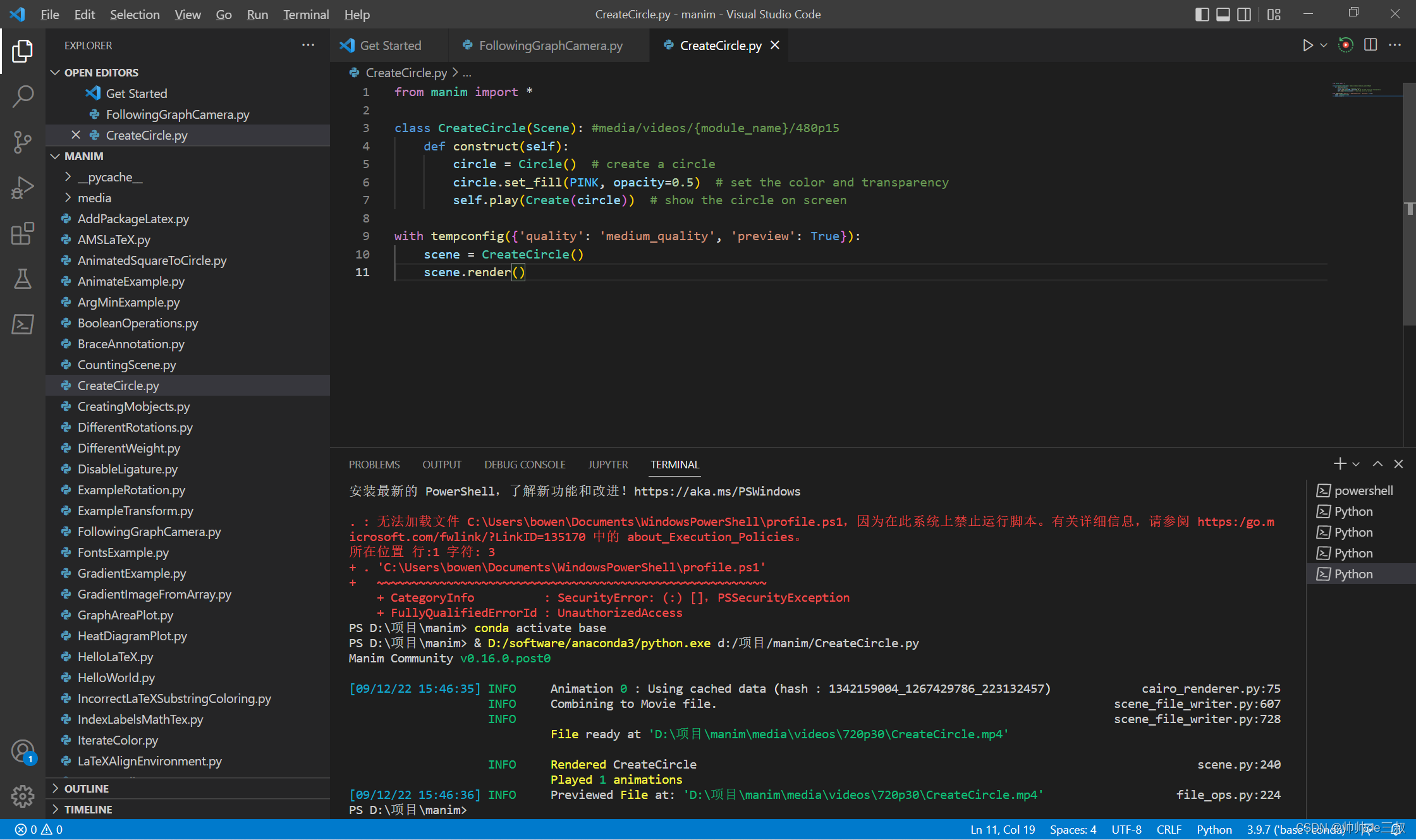This screenshot has height=840, width=1416.
Task: Switch to FollowingGraphCamera.py tab
Action: (x=549, y=46)
